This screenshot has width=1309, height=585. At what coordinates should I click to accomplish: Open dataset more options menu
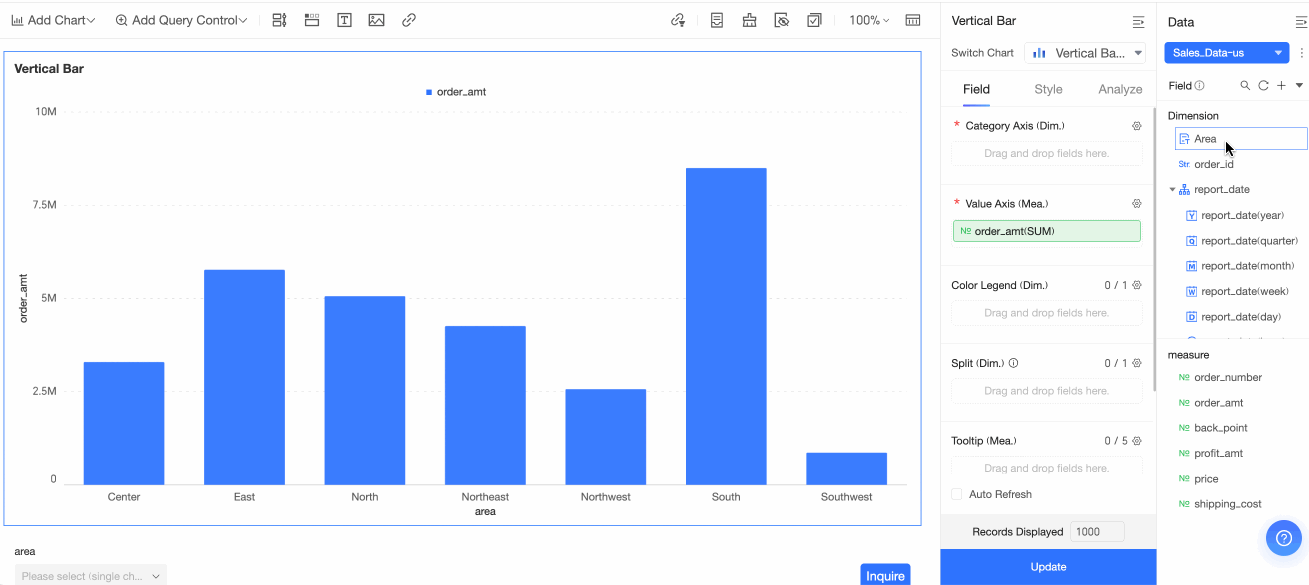coord(1301,53)
